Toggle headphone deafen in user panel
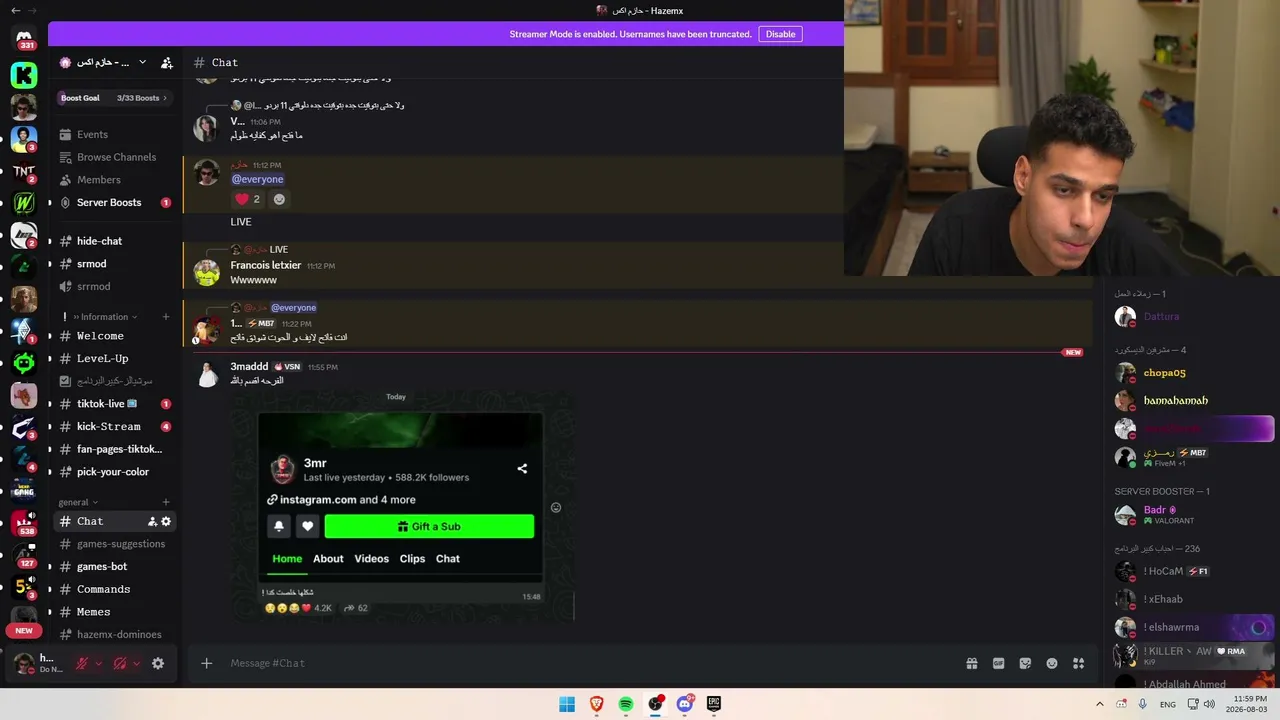 (x=120, y=663)
